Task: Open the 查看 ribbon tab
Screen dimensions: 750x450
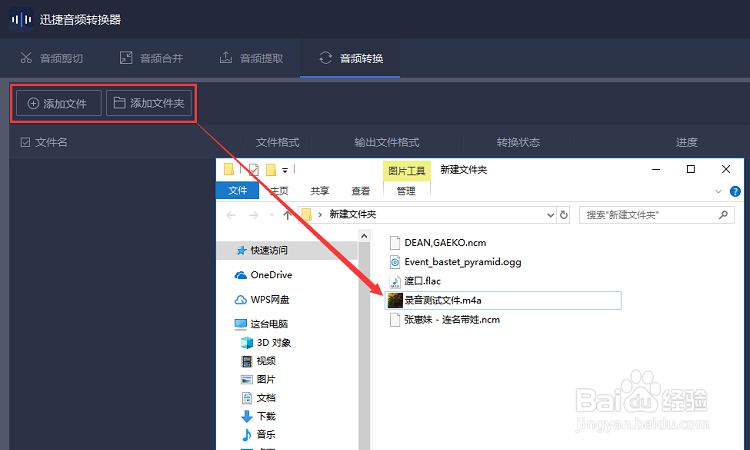Action: coord(360,191)
